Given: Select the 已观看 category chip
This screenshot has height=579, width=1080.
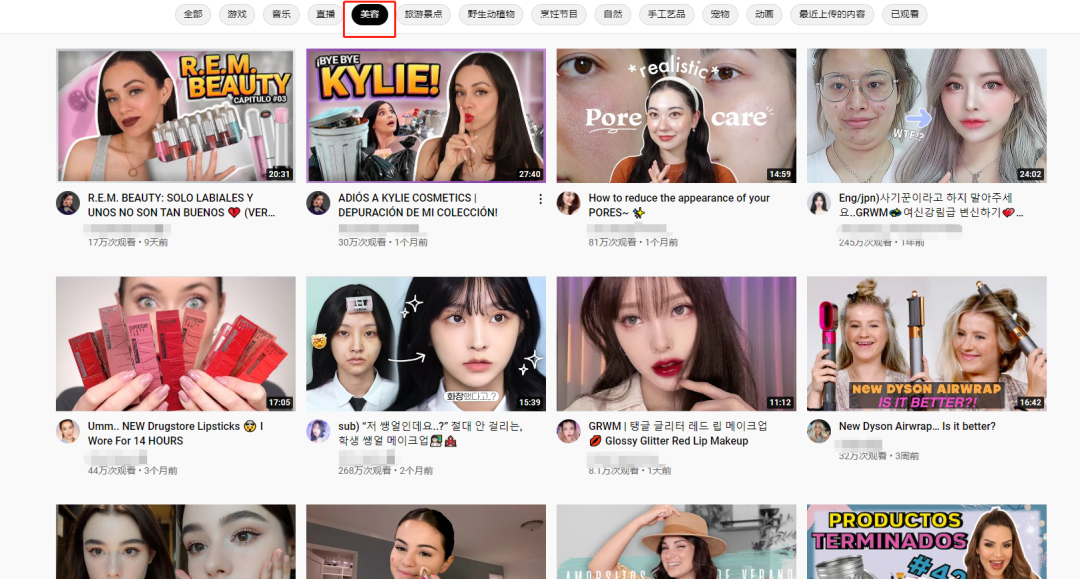Looking at the screenshot, I should click(x=904, y=14).
